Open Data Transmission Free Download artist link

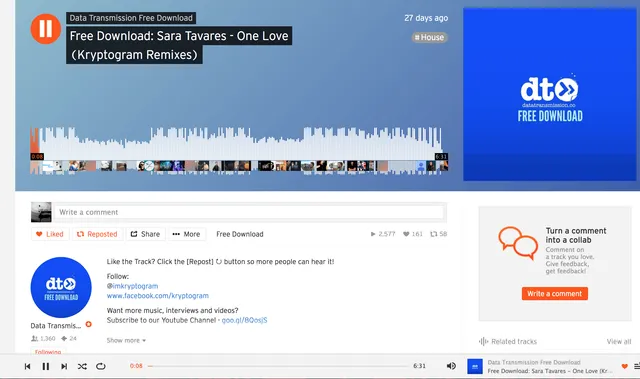click(131, 18)
